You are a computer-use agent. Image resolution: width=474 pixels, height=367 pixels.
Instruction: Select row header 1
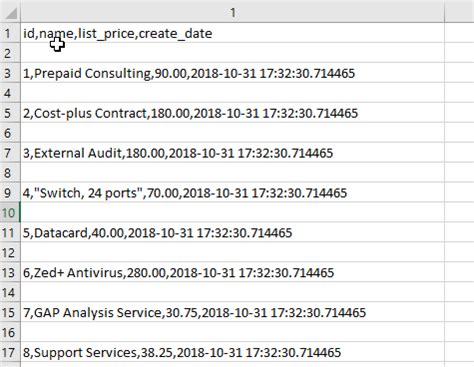pos(10,33)
